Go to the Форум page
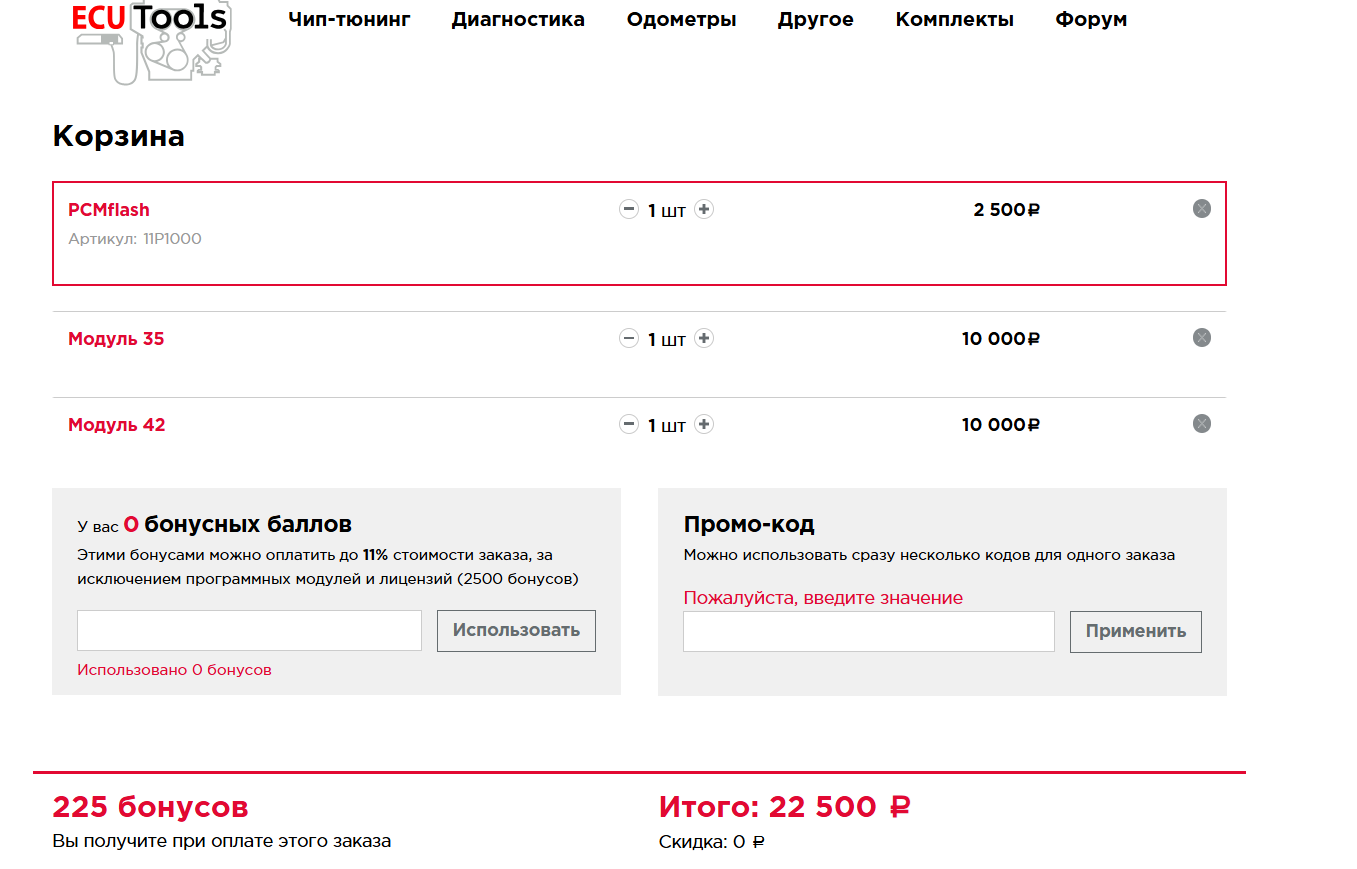 coord(1091,19)
